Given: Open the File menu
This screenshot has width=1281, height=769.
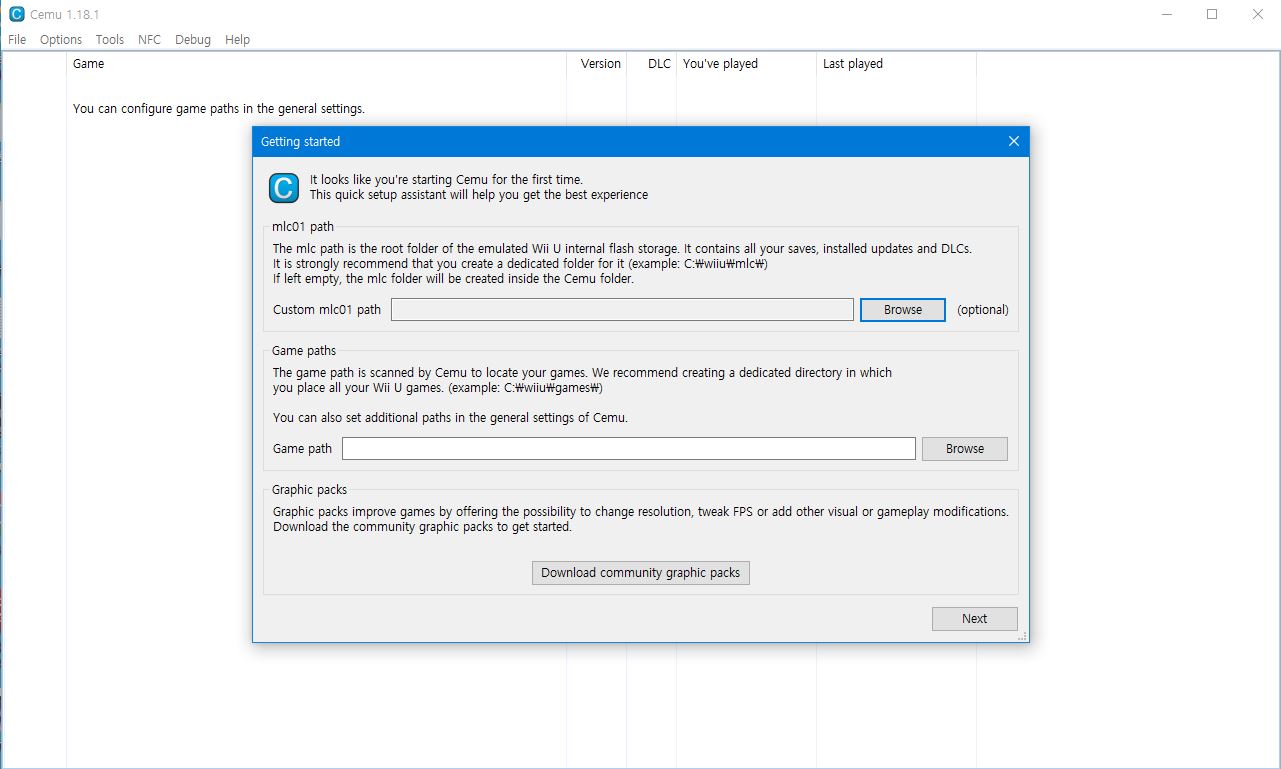Looking at the screenshot, I should [x=17, y=39].
